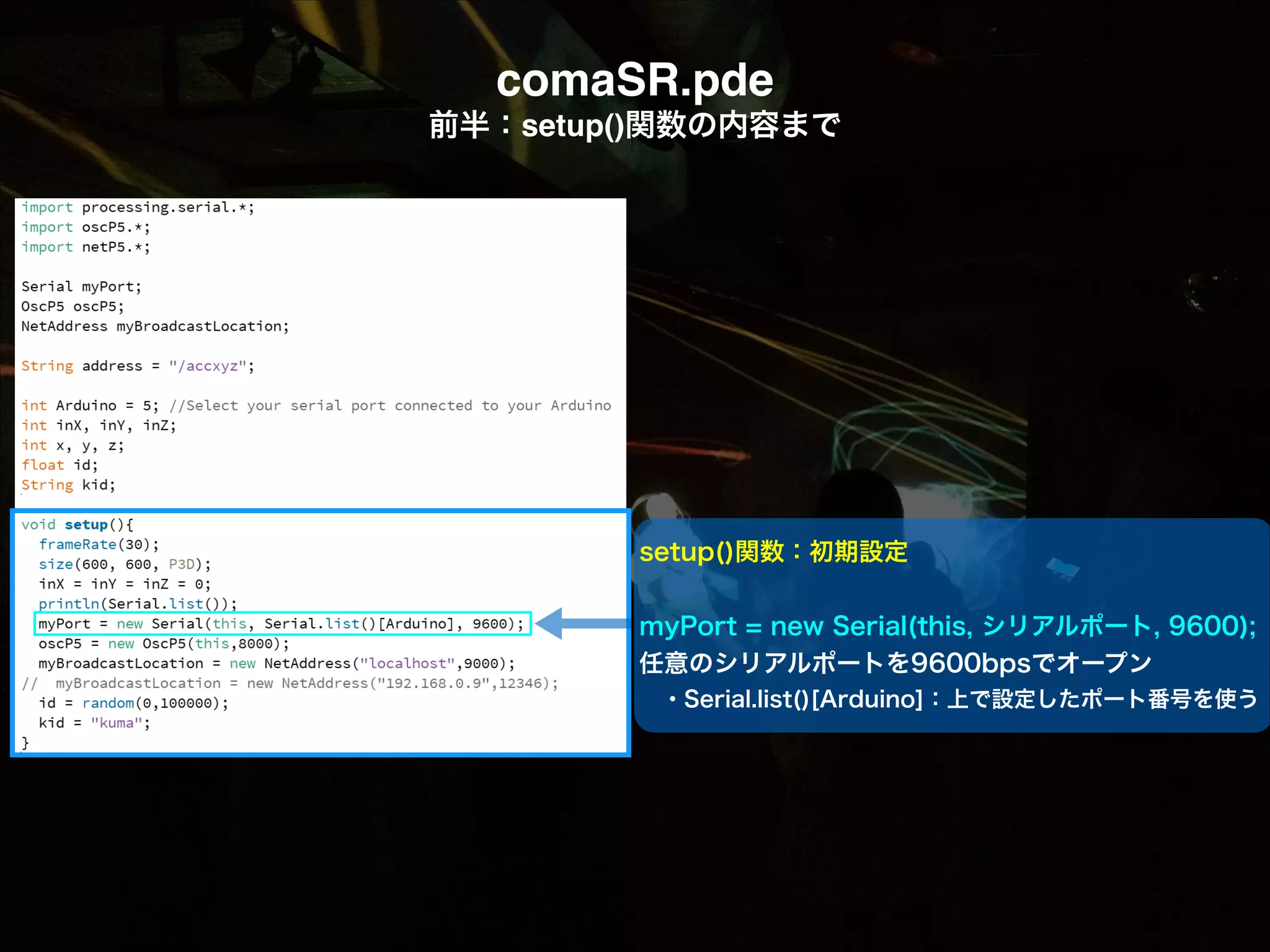Click the line 'println(Serial.list());'
The width and height of the screenshot is (1270, 952).
click(x=138, y=604)
